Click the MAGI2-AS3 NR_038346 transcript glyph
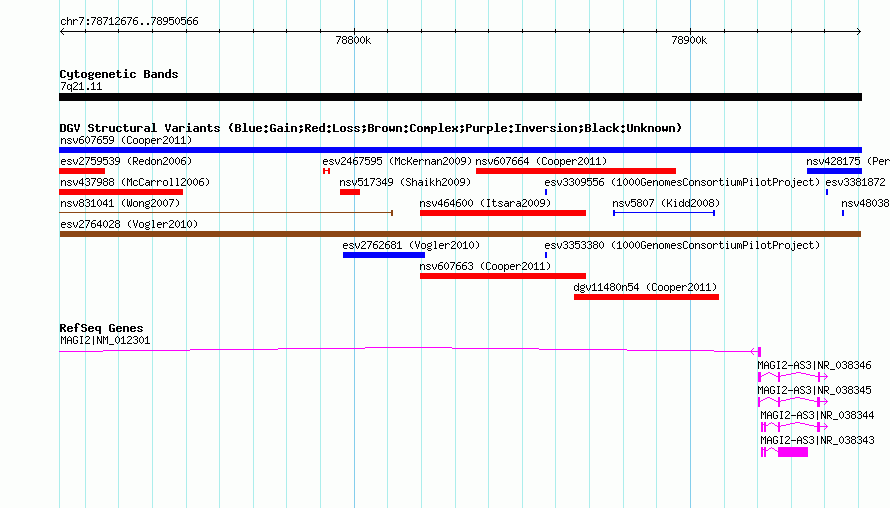Screen dimensions: 890x508 [792, 376]
